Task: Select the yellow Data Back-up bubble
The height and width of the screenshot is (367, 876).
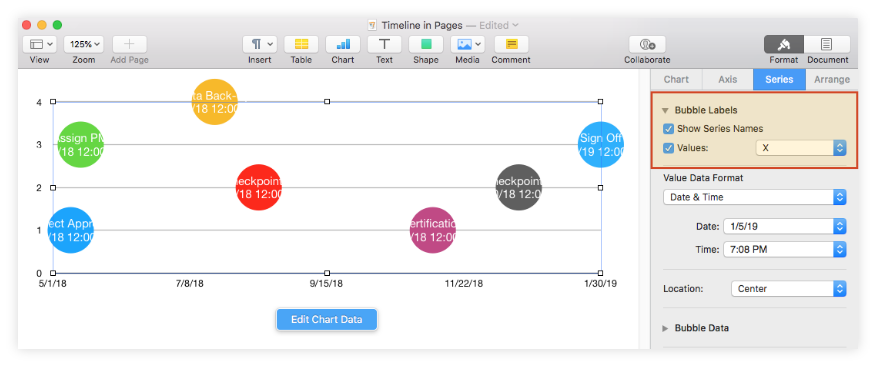Action: point(215,102)
